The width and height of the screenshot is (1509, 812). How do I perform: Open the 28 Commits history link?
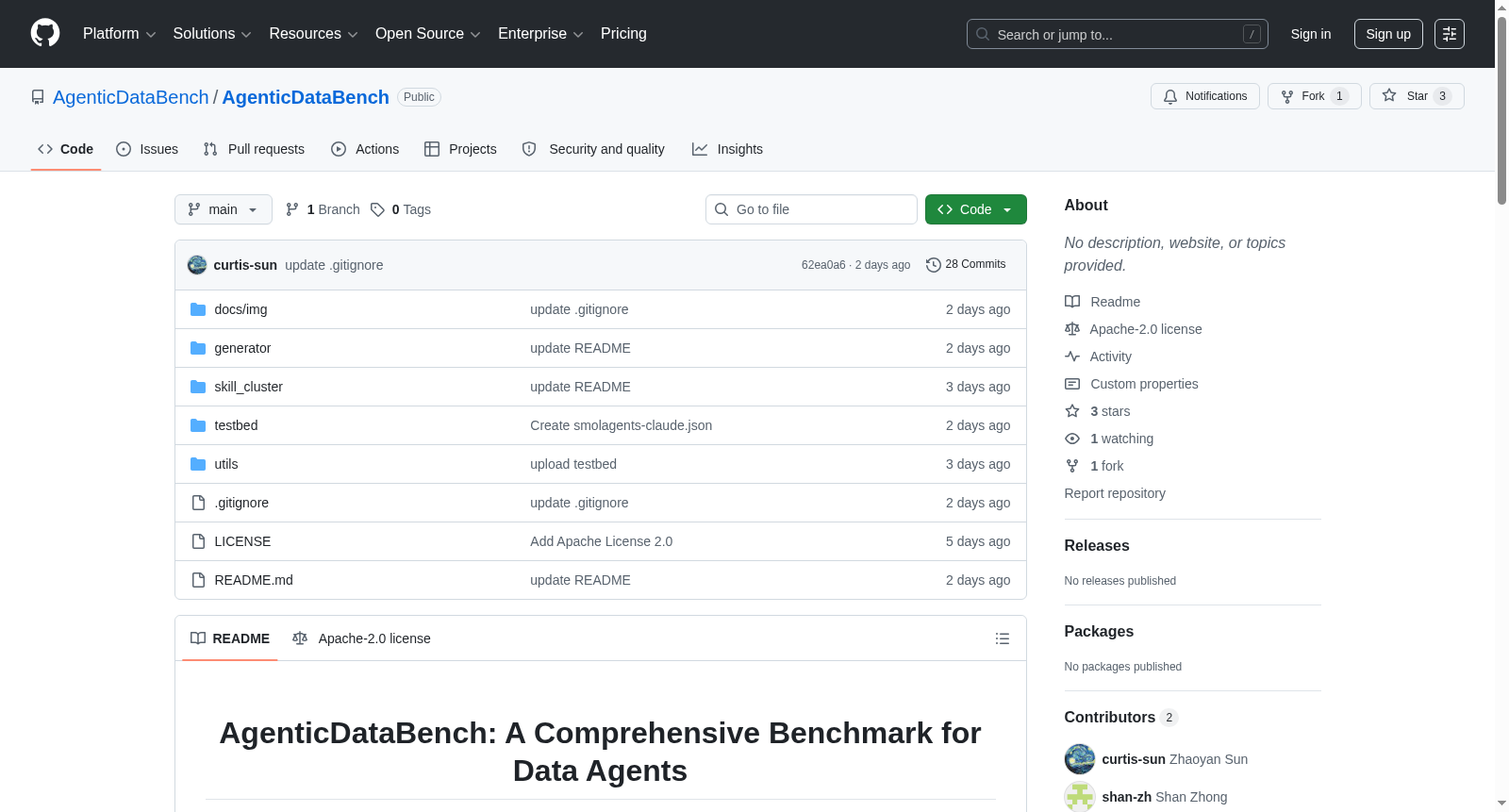(966, 265)
